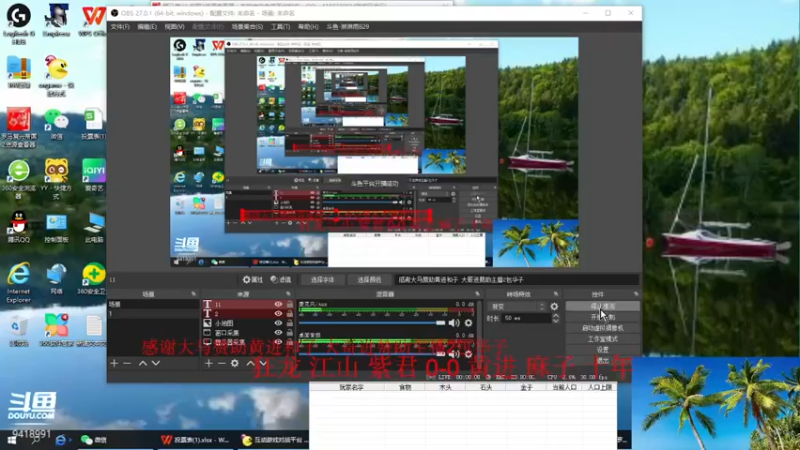
Task: Open the 滤镜 filters button in source toolbar
Action: 281,280
